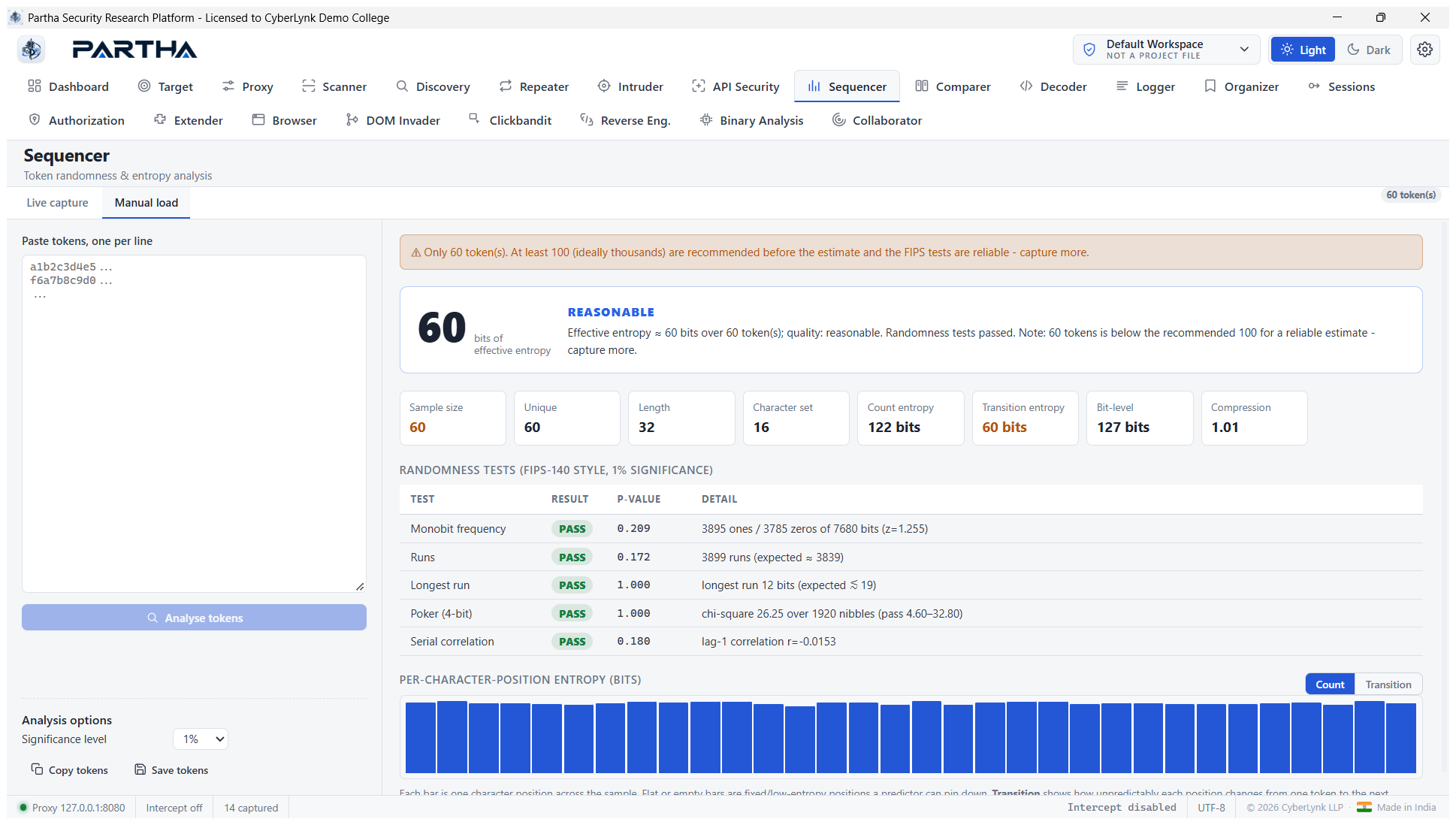Click the UTF-8 encoding status
Viewport: 1456px width, 825px height.
1211,808
